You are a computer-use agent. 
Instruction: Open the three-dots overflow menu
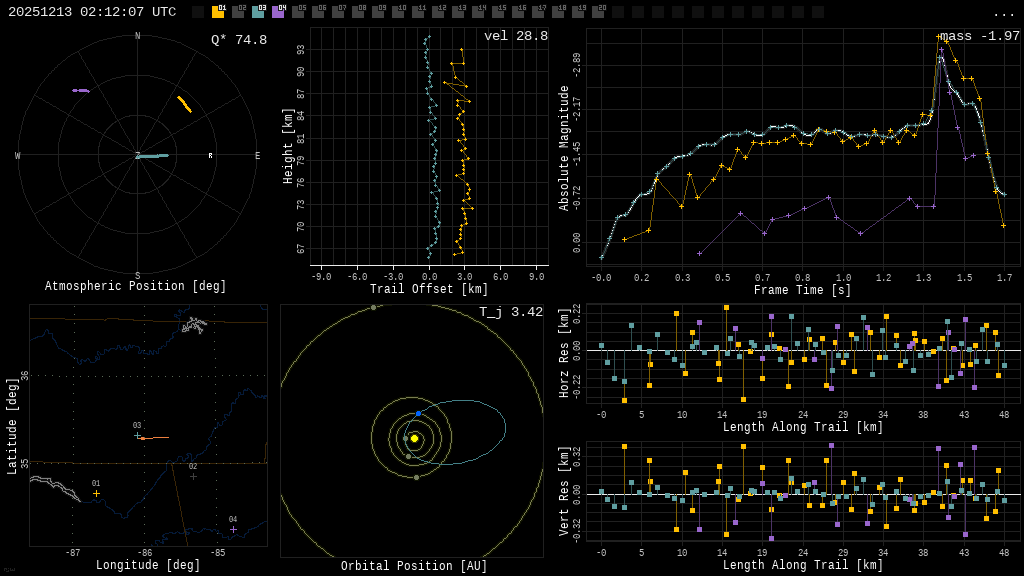pyautogui.click(x=1003, y=13)
